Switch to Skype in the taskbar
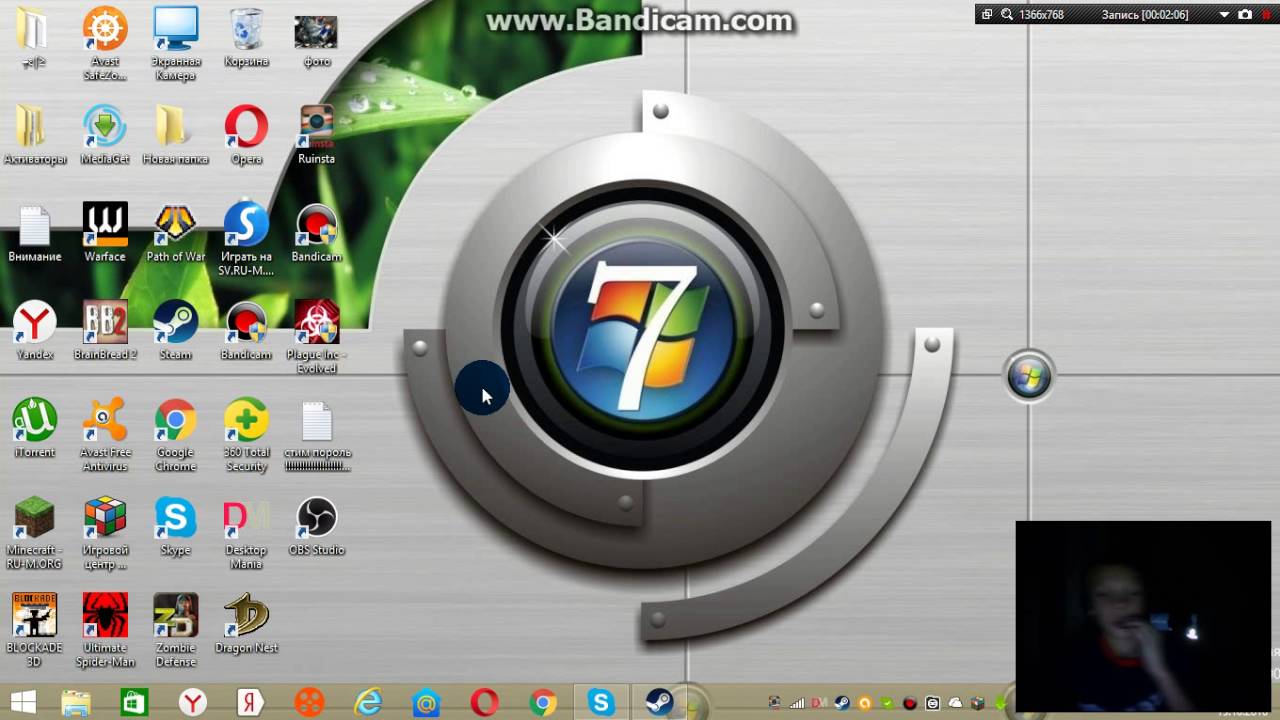This screenshot has width=1280, height=720. tap(601, 703)
